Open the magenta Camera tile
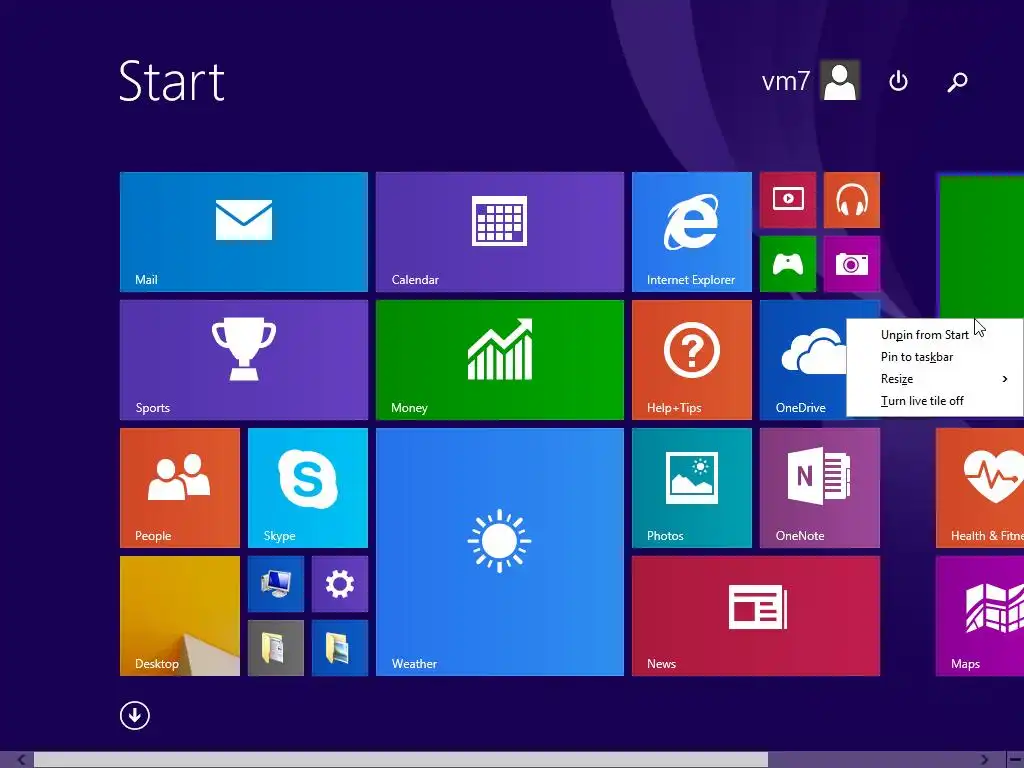 (852, 264)
